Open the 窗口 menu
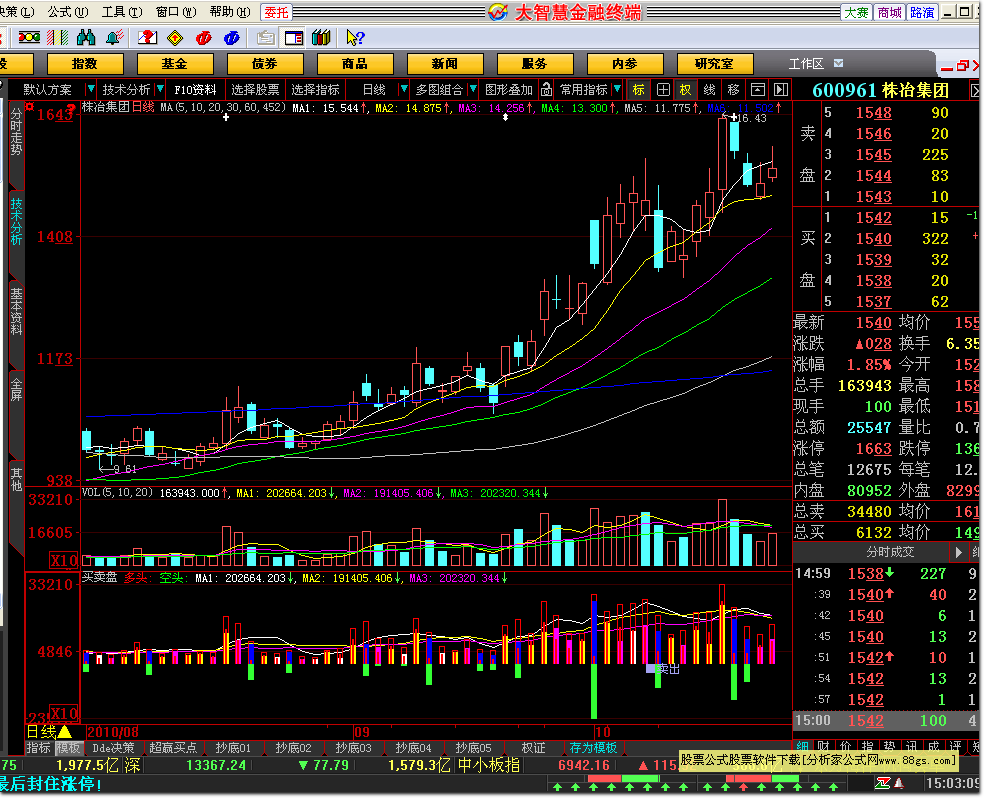Screen dimensions: 985x798 coord(176,12)
